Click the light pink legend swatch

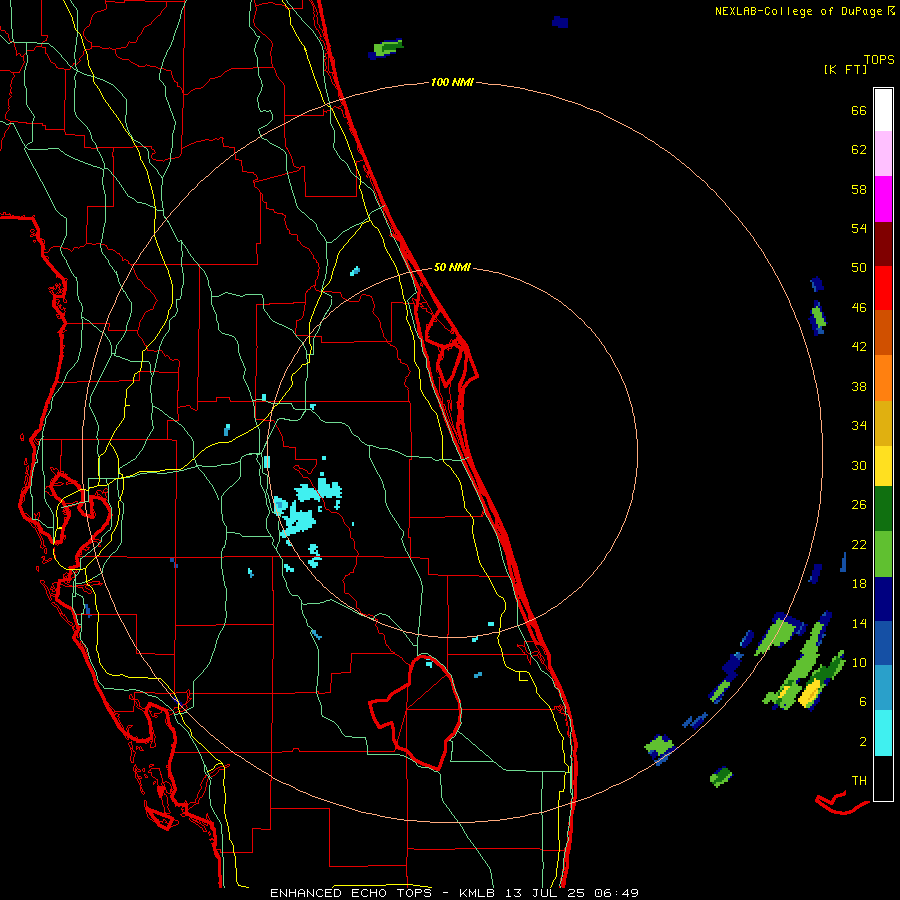[x=883, y=153]
